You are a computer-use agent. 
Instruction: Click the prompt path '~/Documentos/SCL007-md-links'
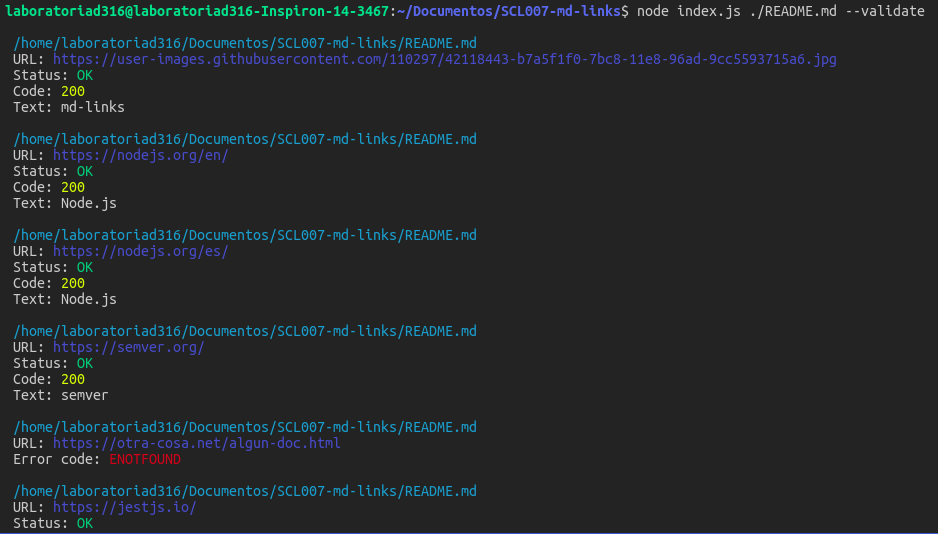(x=508, y=11)
